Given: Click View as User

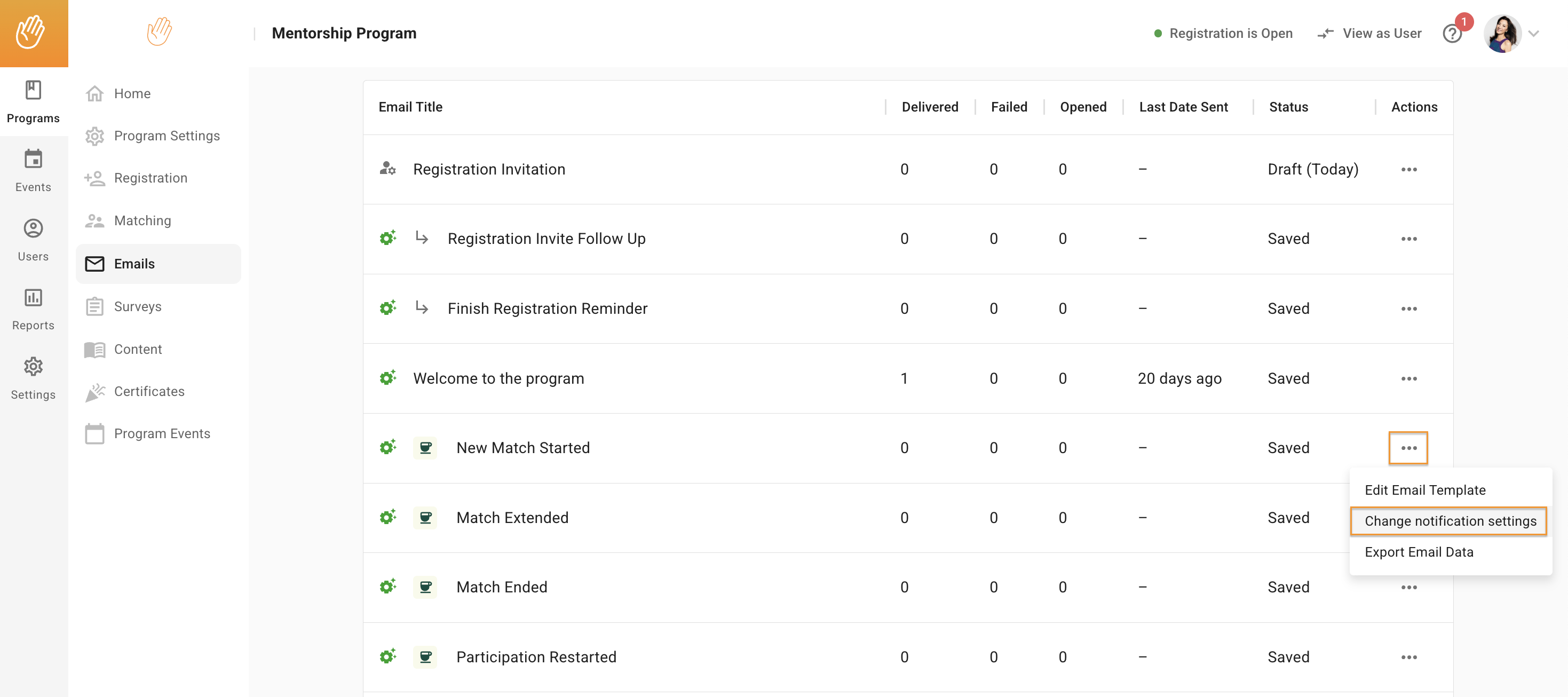Looking at the screenshot, I should tap(1381, 34).
